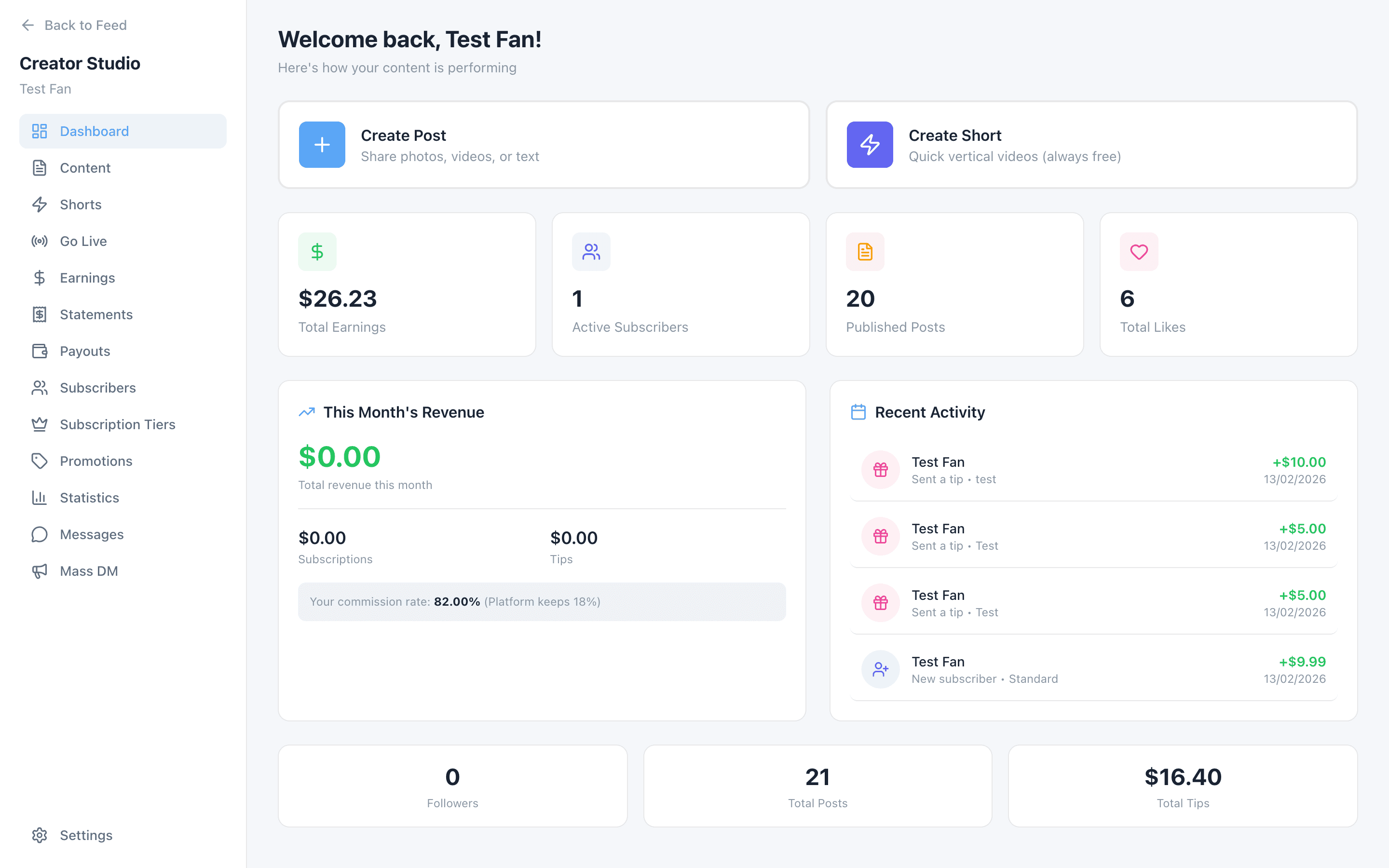Click the pink heart icon above Total Likes
The width and height of the screenshot is (1389, 868).
(x=1139, y=251)
